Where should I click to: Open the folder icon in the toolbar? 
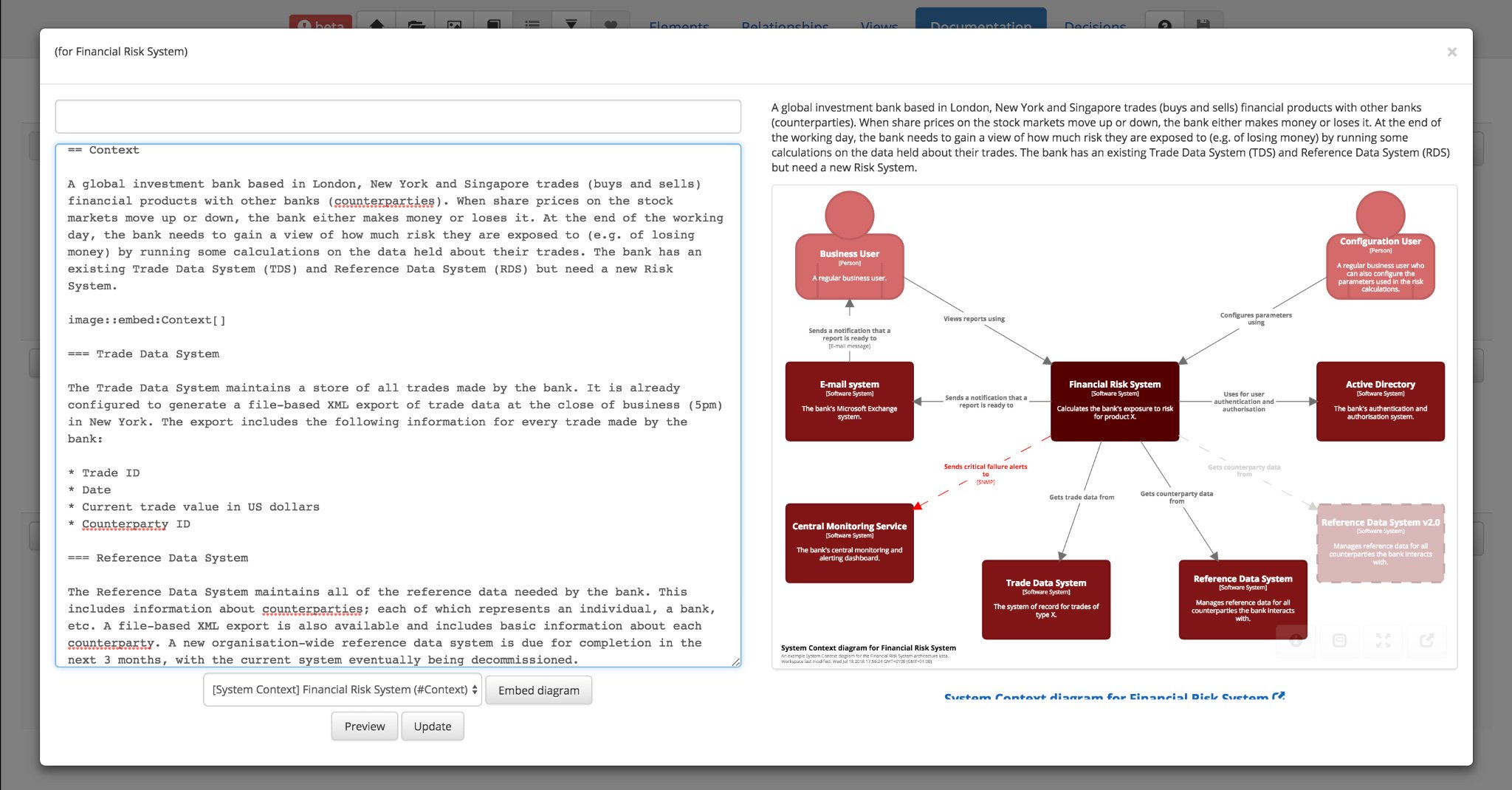[x=416, y=24]
